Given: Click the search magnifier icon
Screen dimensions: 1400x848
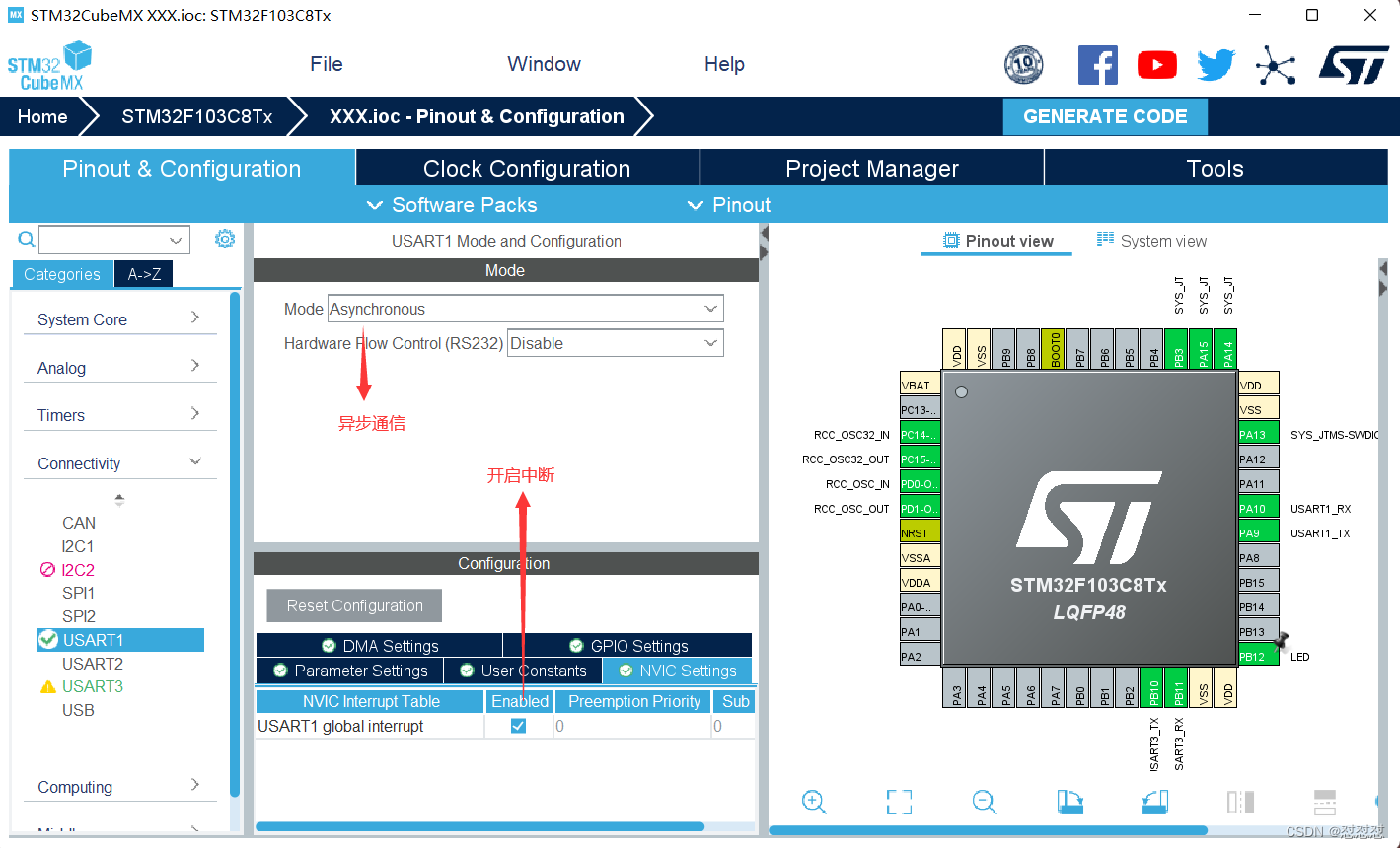Looking at the screenshot, I should 27,239.
